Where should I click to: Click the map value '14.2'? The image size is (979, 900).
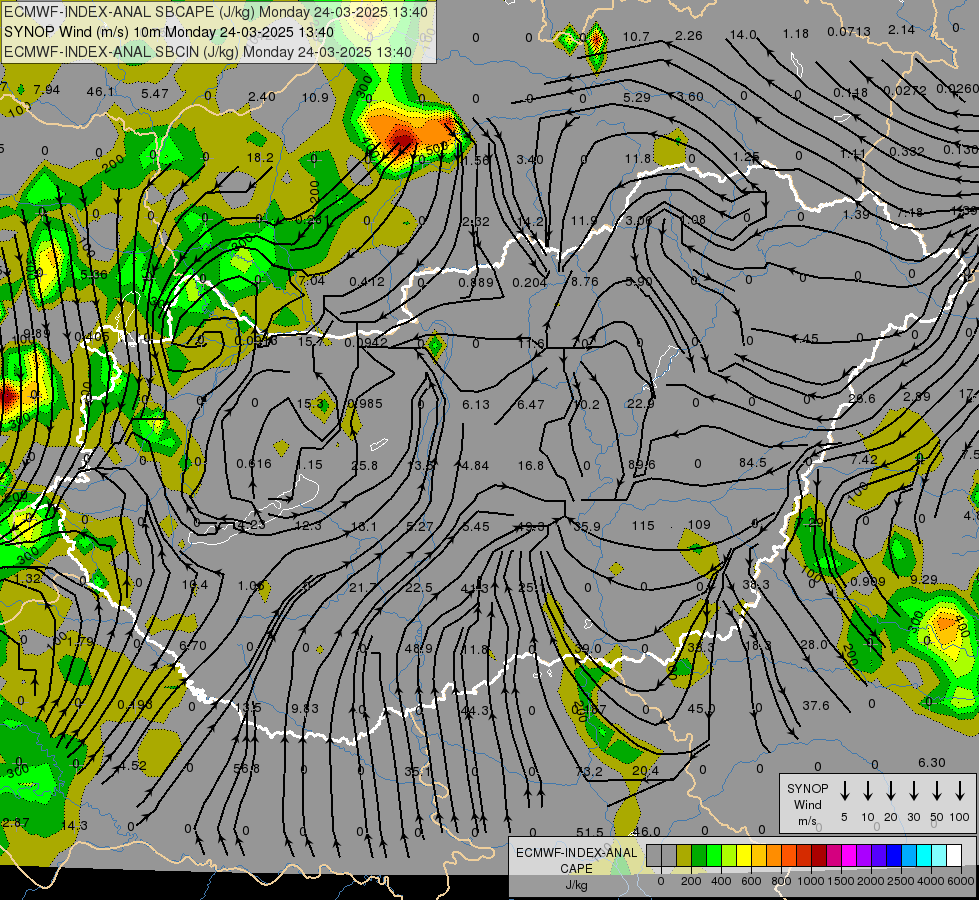point(531,221)
